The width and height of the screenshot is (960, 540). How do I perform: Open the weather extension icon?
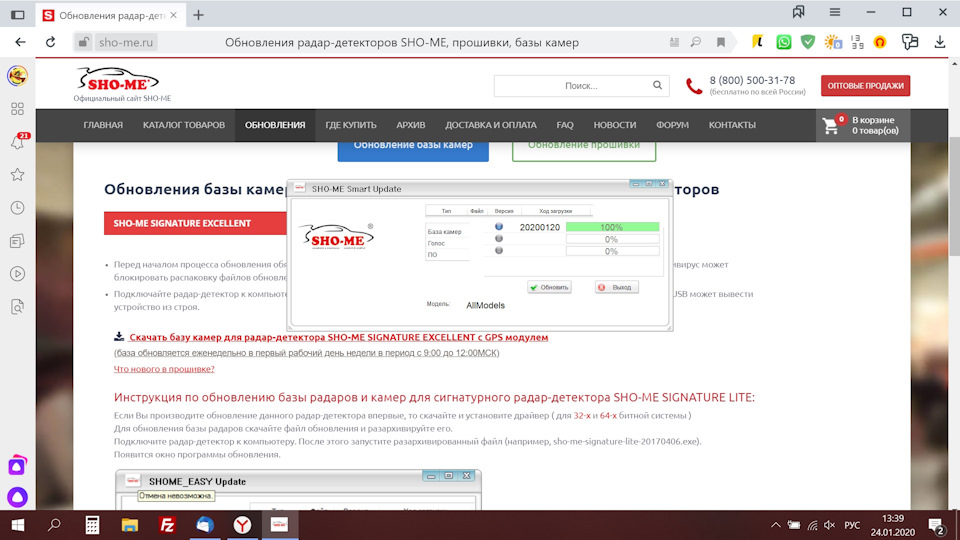(x=833, y=42)
